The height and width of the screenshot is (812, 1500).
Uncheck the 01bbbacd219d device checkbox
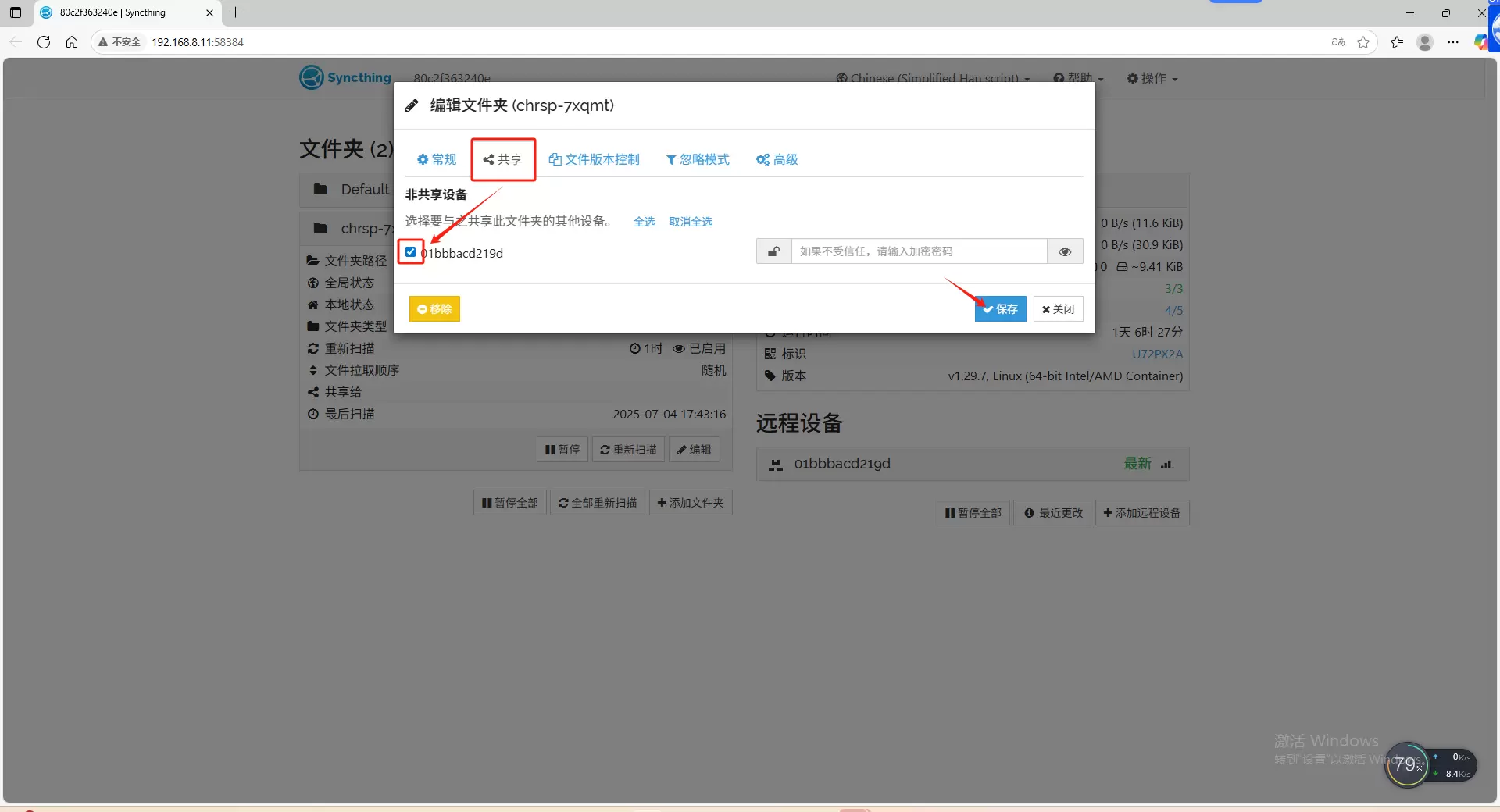coord(410,252)
